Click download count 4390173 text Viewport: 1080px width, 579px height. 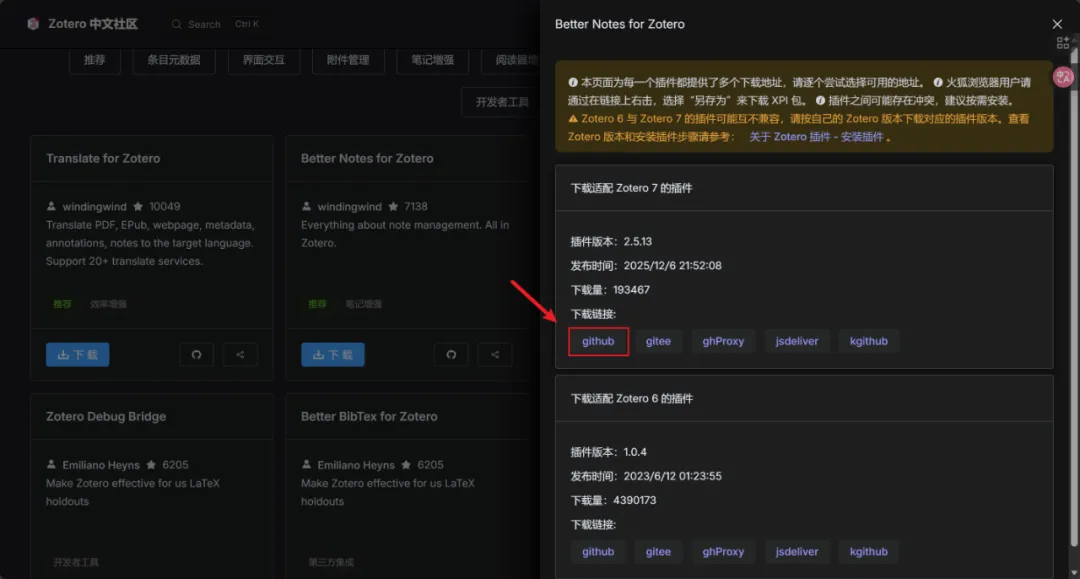point(614,501)
